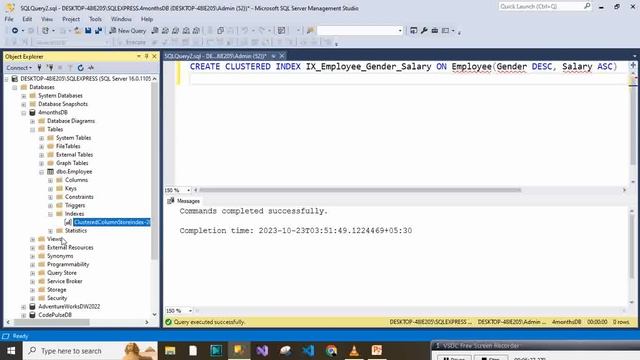
Task: Select the Triggers folder in the tree
Action: [75, 205]
